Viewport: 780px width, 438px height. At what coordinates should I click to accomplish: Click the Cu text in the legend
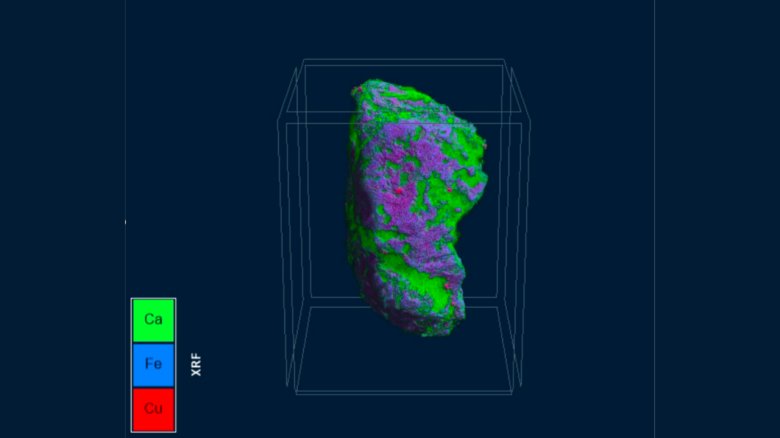point(153,409)
